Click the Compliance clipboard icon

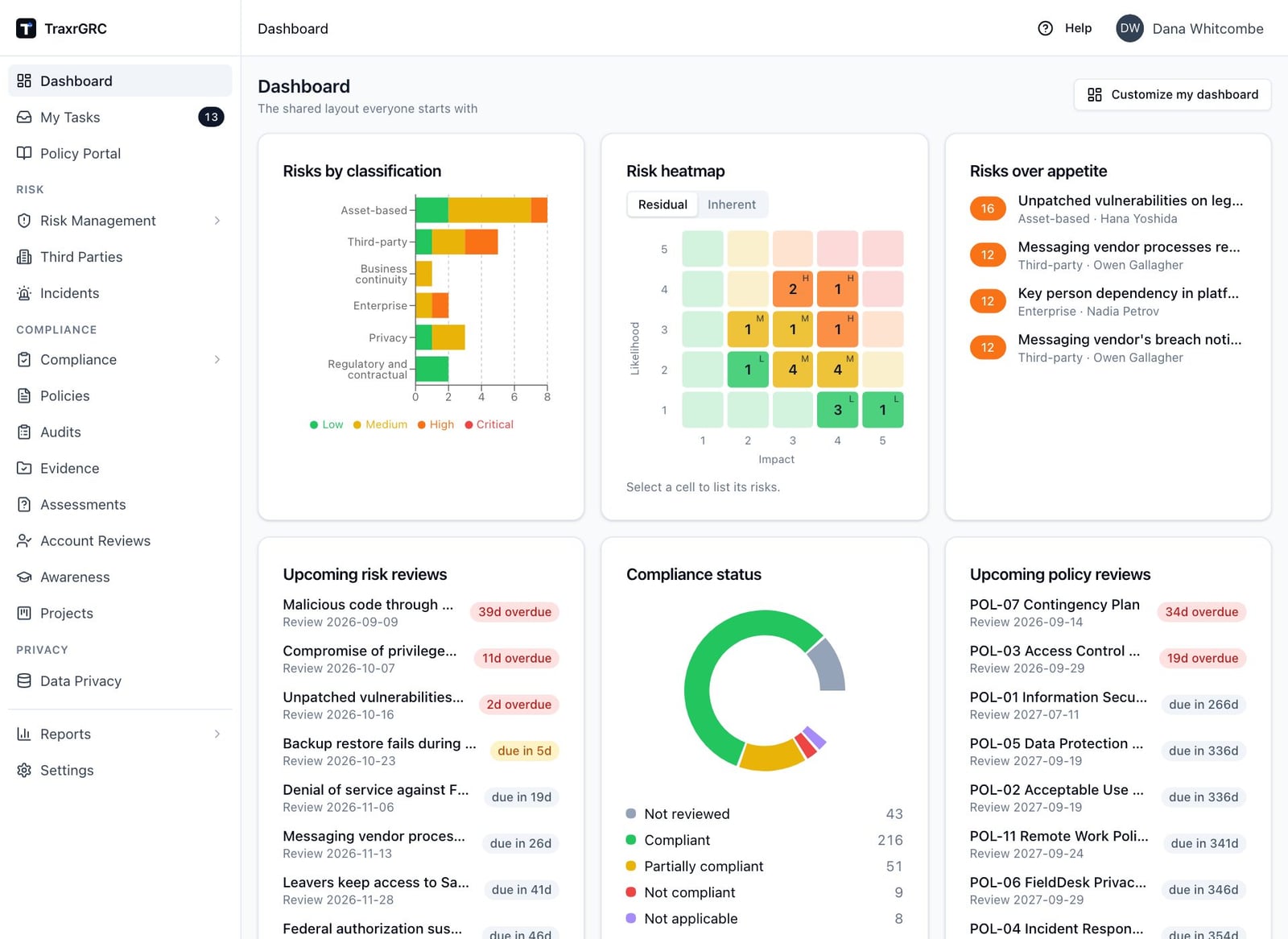tap(24, 359)
